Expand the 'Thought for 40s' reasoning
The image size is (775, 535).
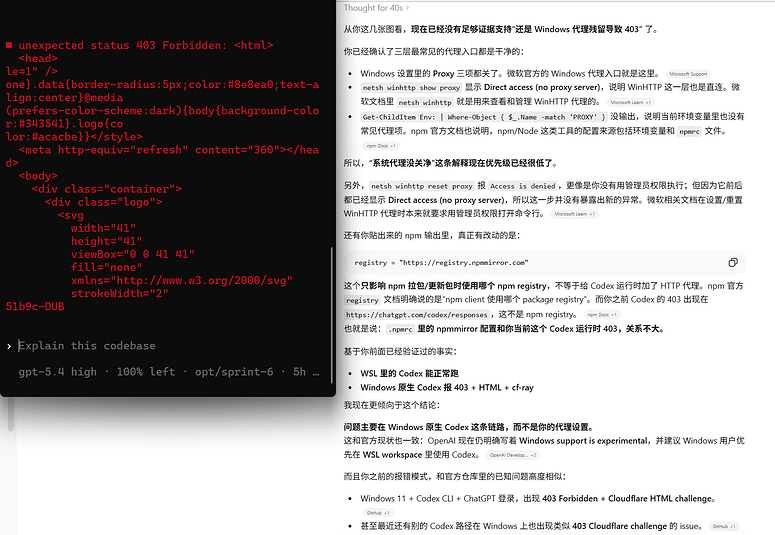(x=376, y=8)
